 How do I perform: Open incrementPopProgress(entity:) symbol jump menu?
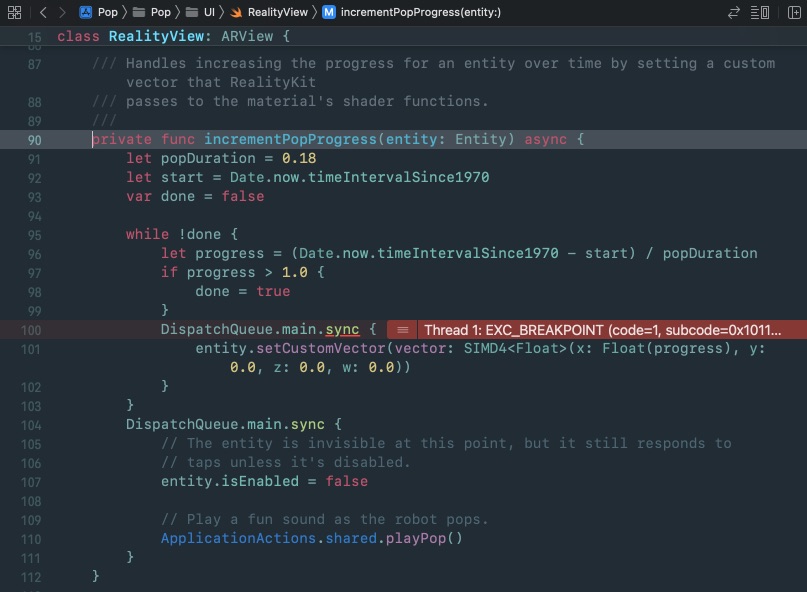[421, 12]
